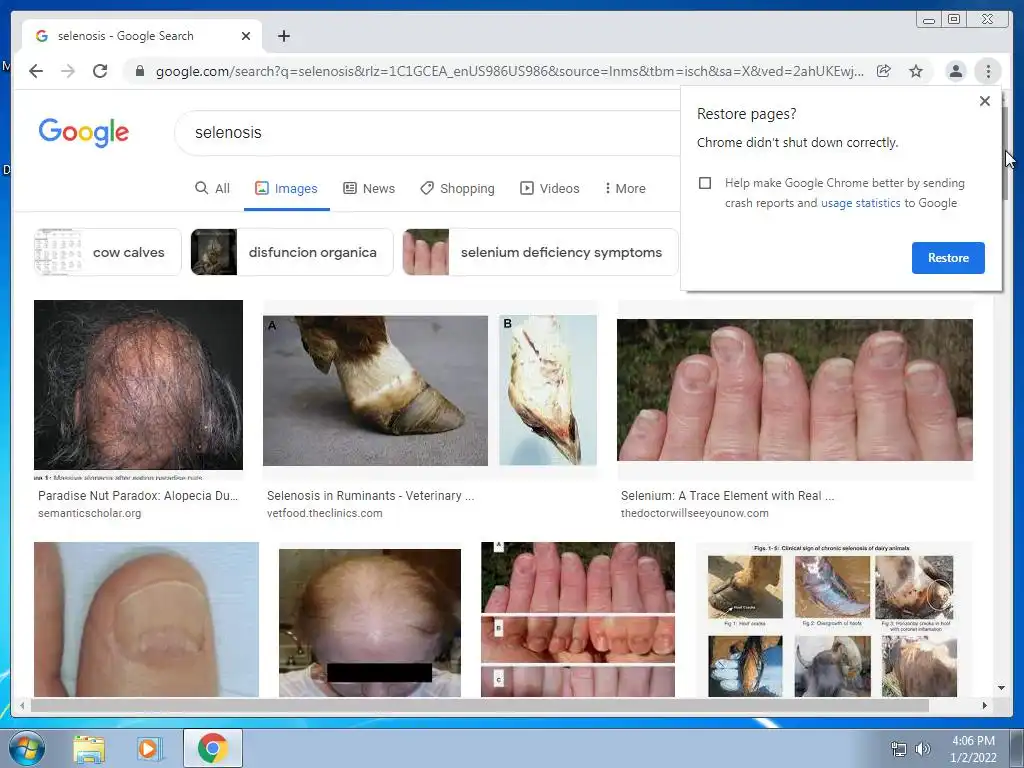Dismiss the Restore pages popup
The width and height of the screenshot is (1024, 768).
(985, 101)
